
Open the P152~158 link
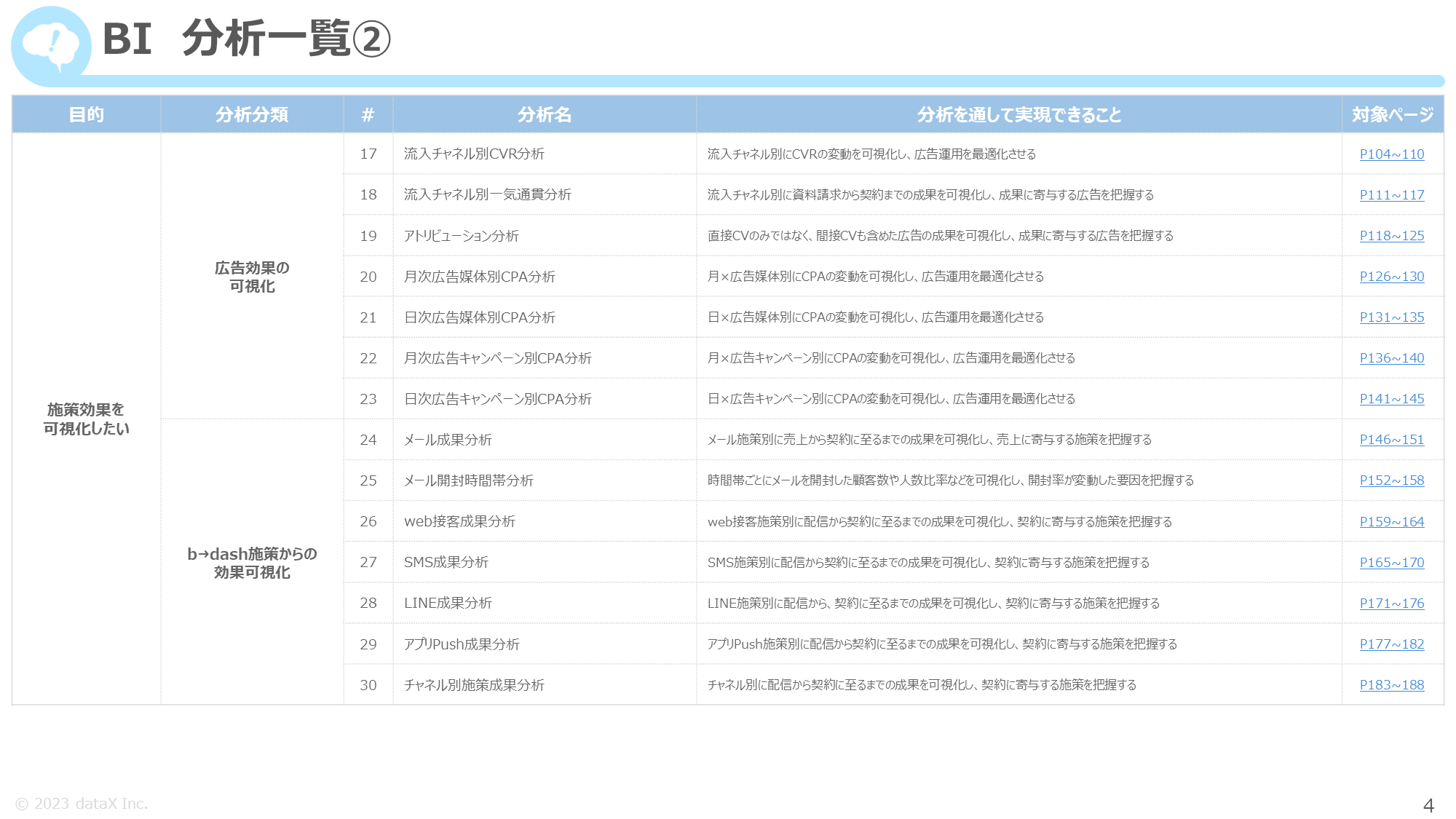[1391, 480]
